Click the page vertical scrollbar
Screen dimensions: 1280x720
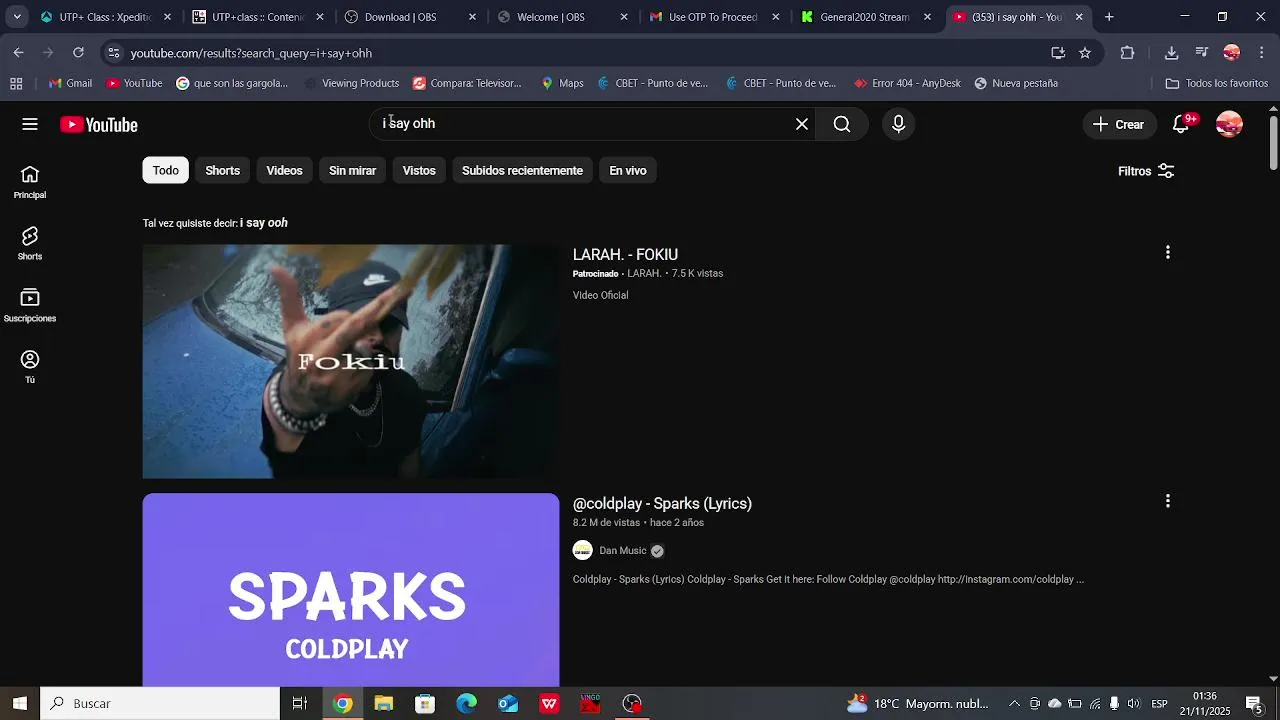point(1273,142)
